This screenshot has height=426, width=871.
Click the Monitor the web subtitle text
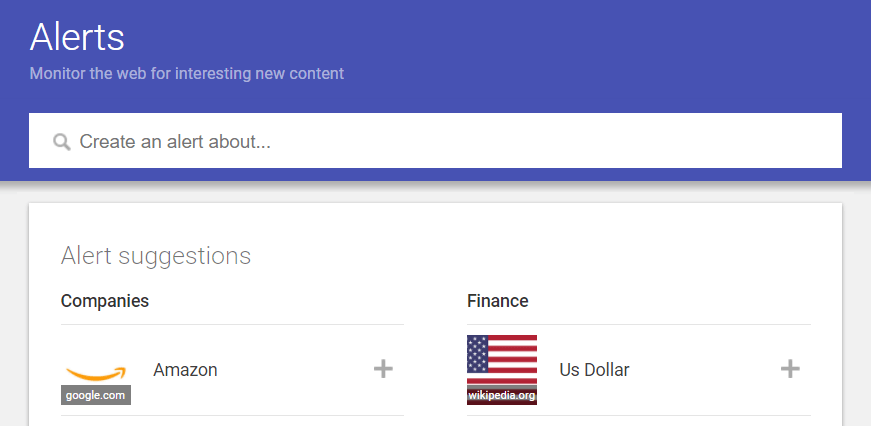pyautogui.click(x=187, y=73)
